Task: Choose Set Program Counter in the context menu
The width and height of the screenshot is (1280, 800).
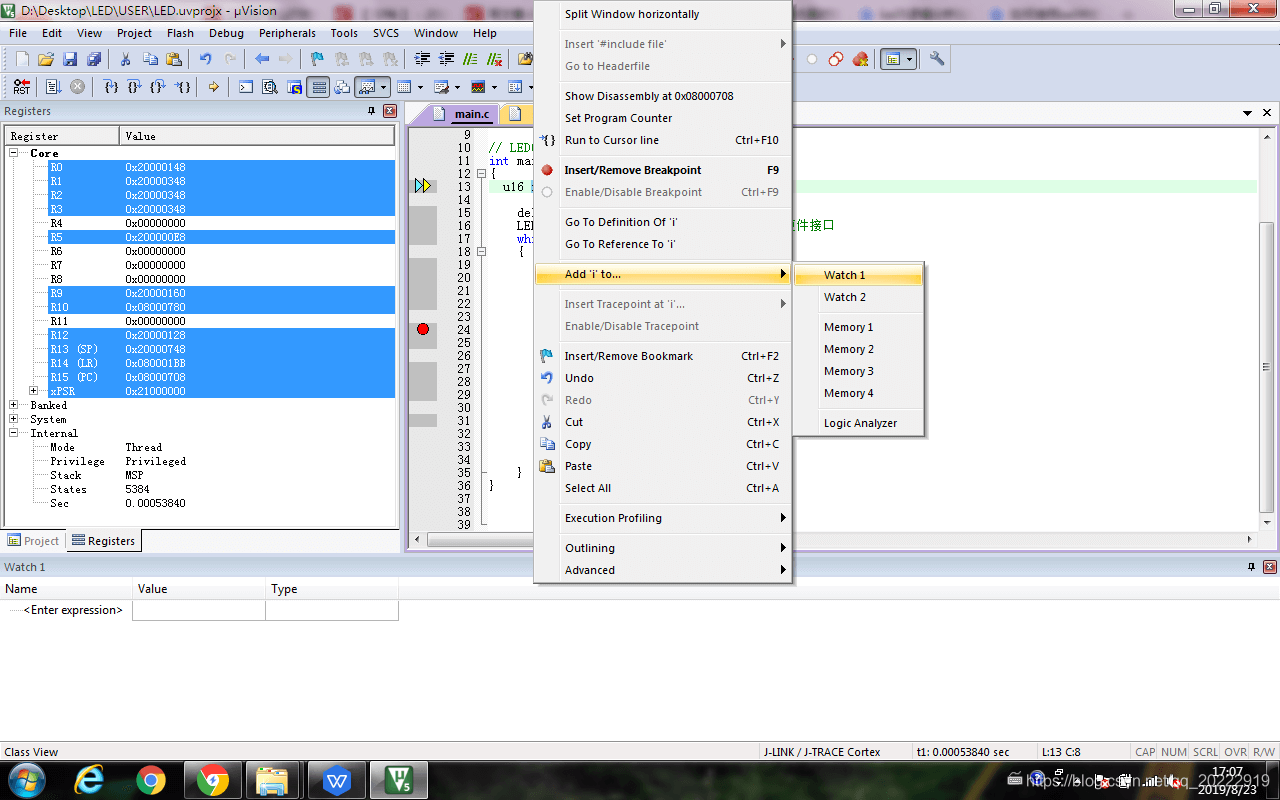Action: pos(662,118)
